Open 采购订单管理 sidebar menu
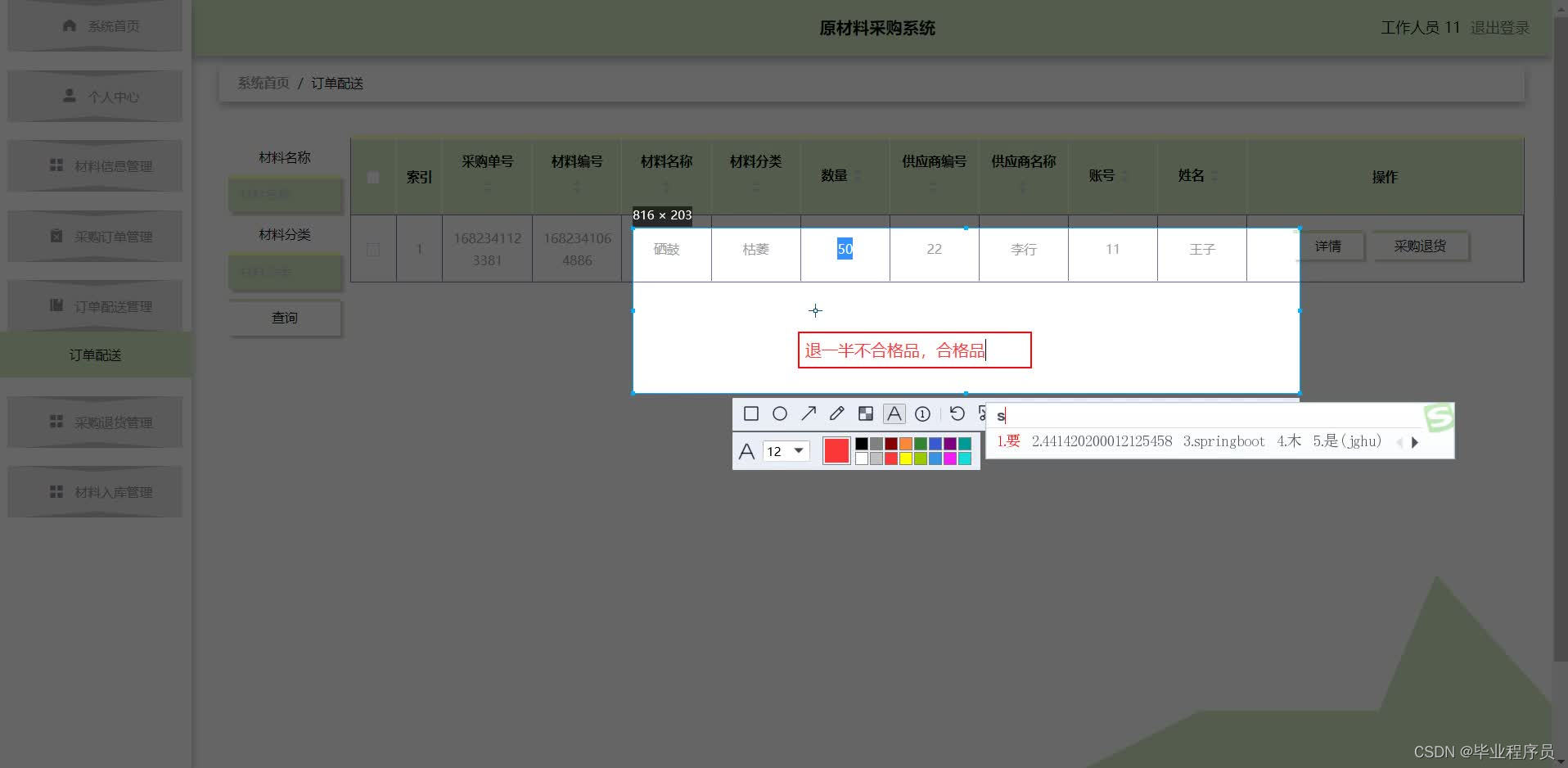Viewport: 1568px width, 768px height. [95, 237]
